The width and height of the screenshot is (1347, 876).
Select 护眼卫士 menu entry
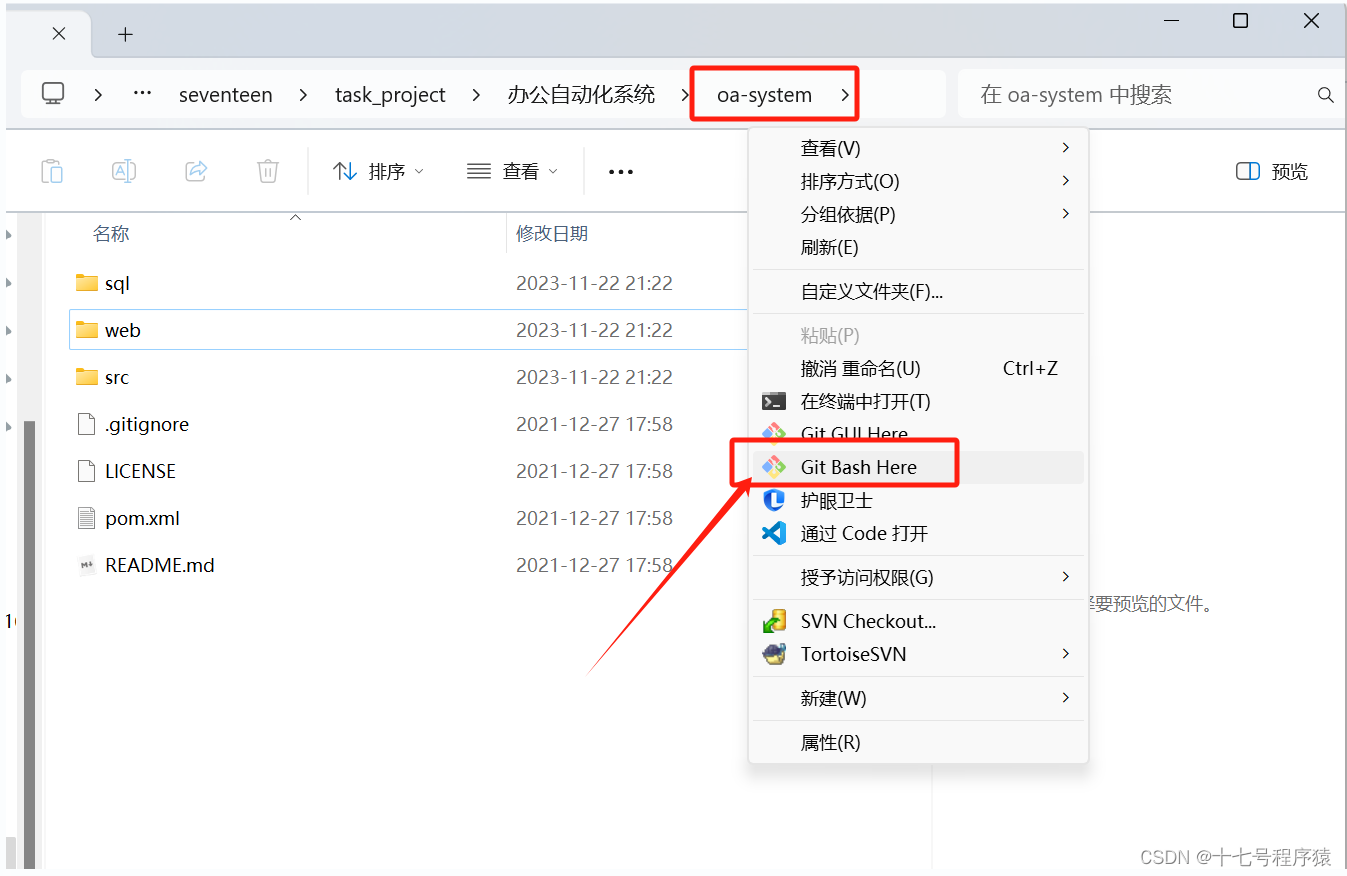(x=918, y=500)
